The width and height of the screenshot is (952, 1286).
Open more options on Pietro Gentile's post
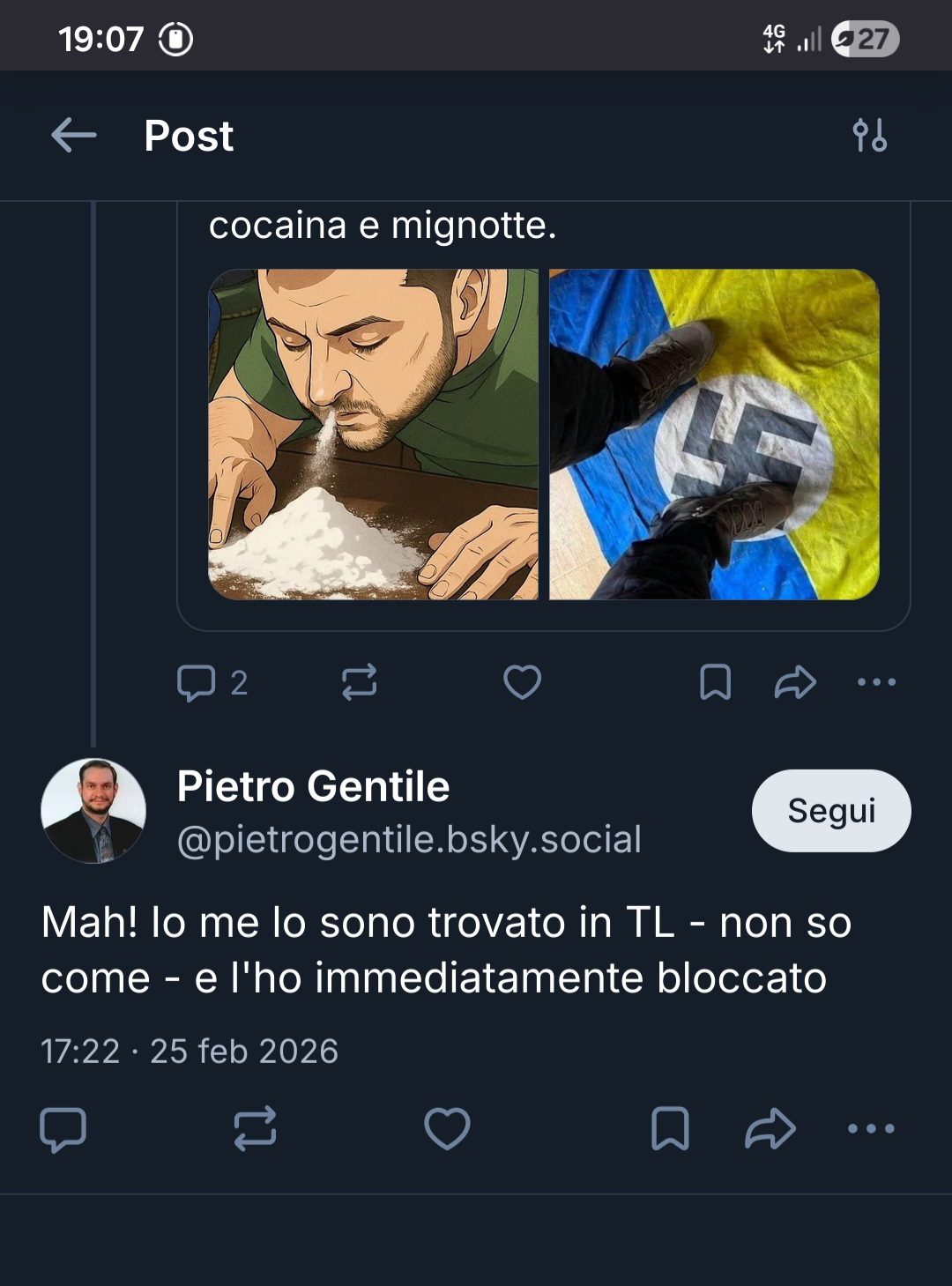pyautogui.click(x=871, y=1129)
